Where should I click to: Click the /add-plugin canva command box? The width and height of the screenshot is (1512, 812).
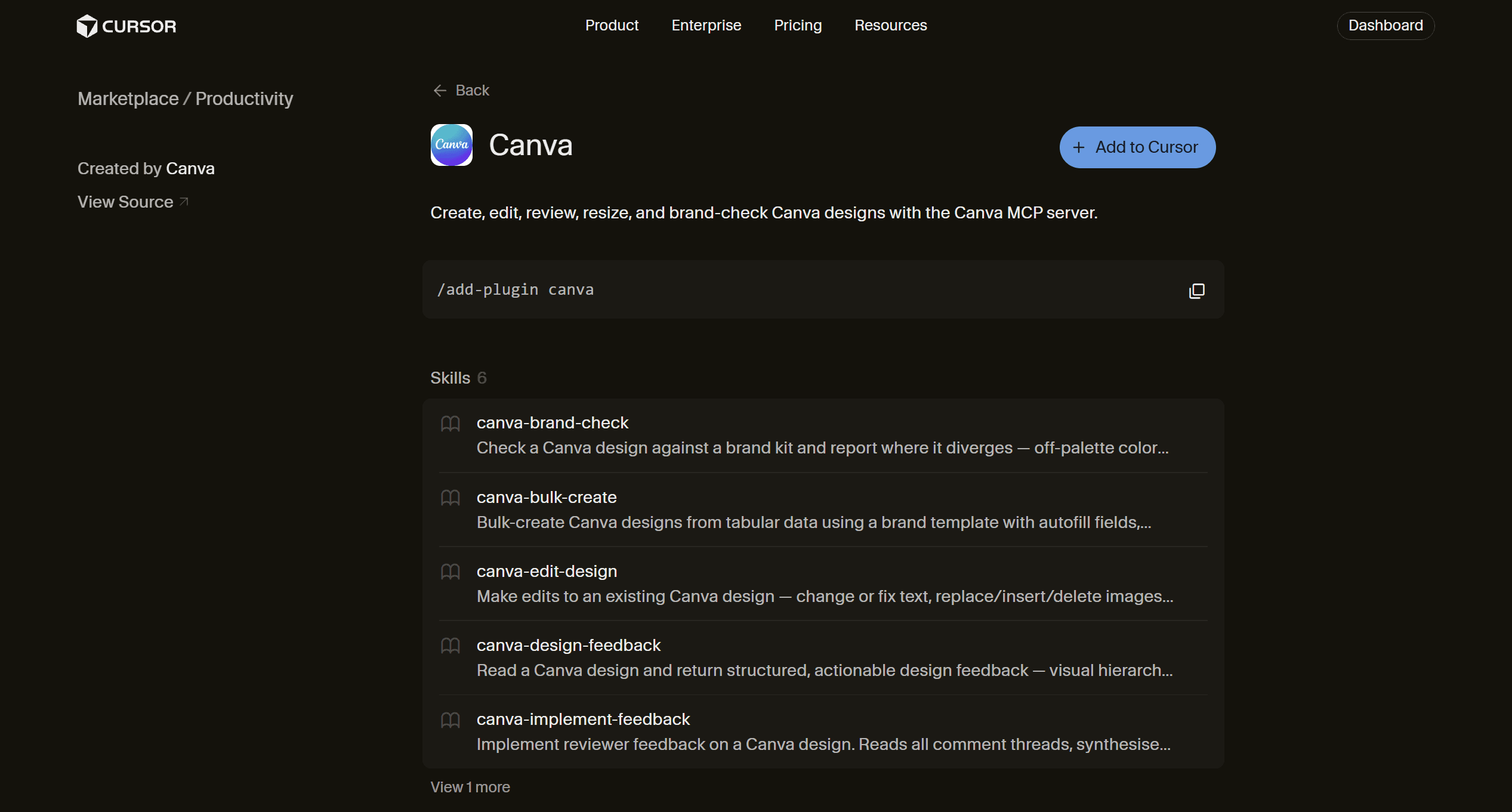pos(823,290)
